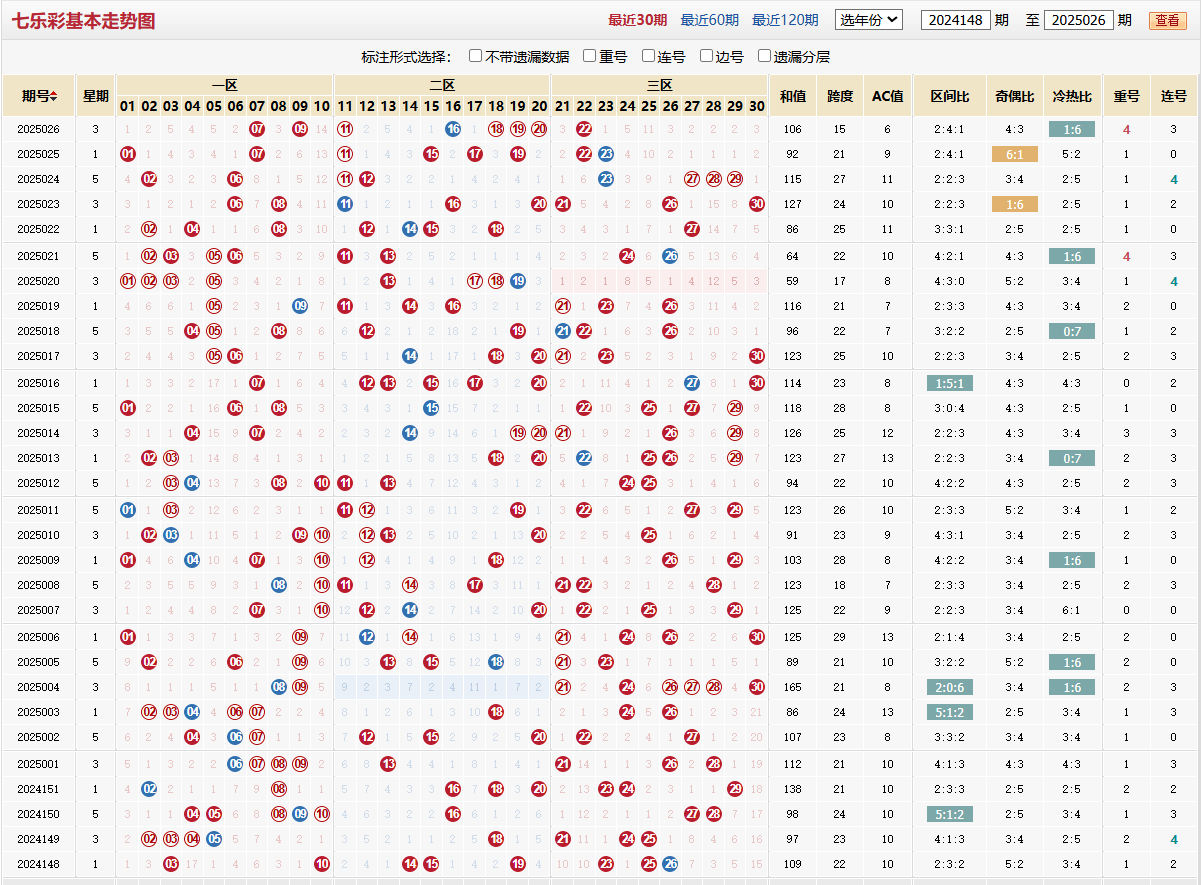Select period number 2025020

click(38, 281)
